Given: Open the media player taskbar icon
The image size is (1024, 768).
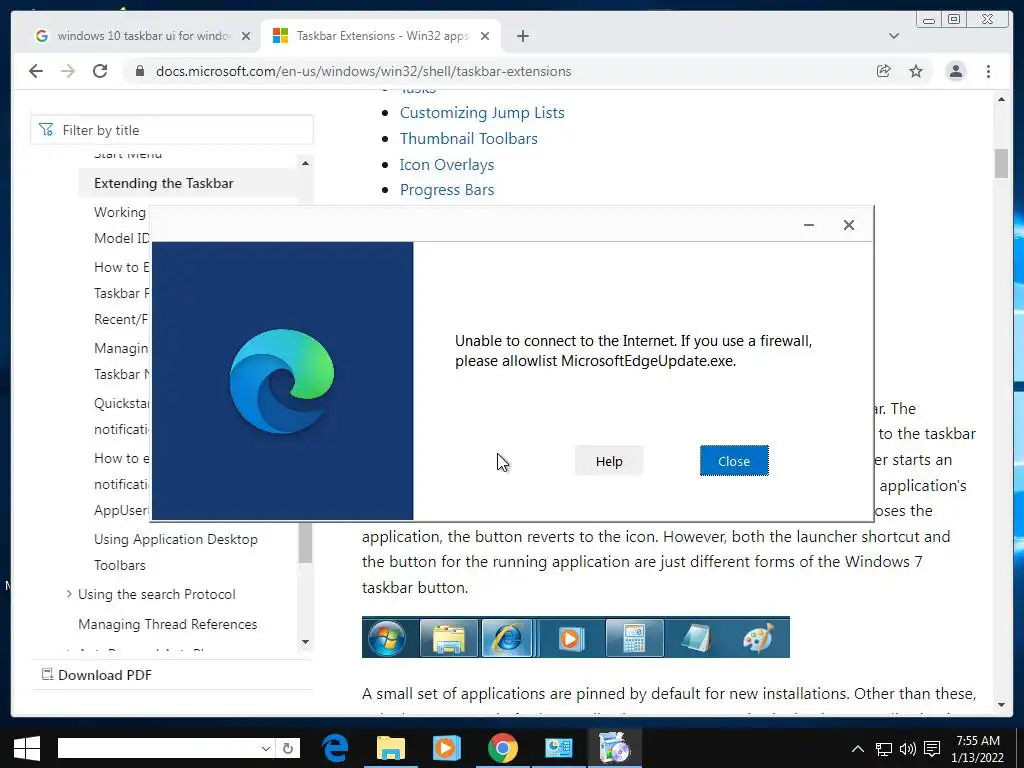Looking at the screenshot, I should [447, 748].
